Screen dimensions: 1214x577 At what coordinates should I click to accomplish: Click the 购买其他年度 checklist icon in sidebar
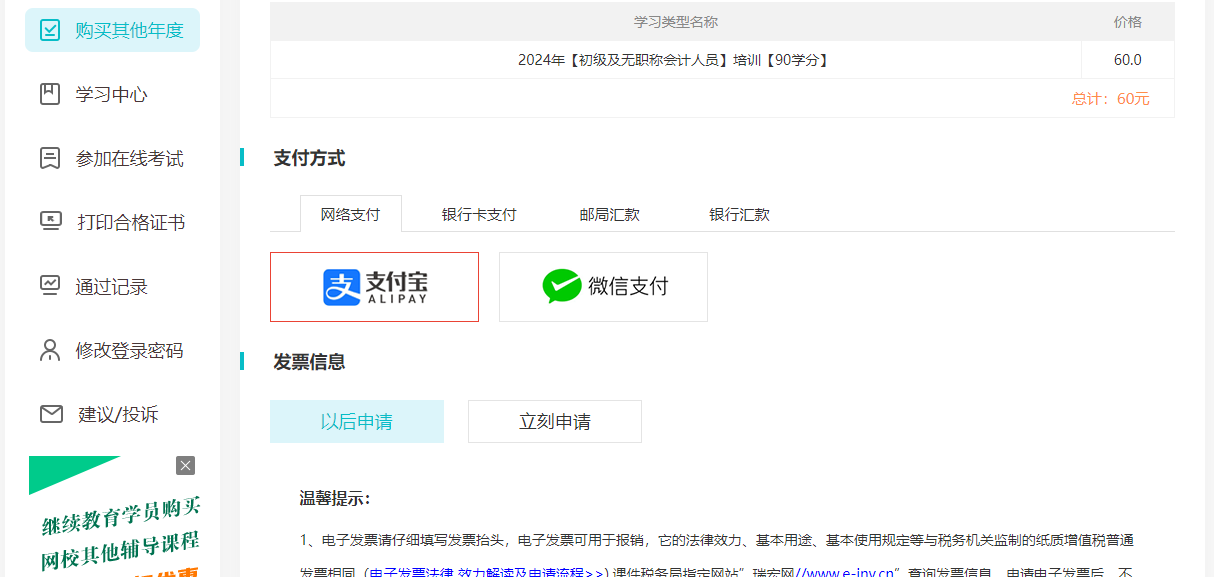pyautogui.click(x=51, y=30)
